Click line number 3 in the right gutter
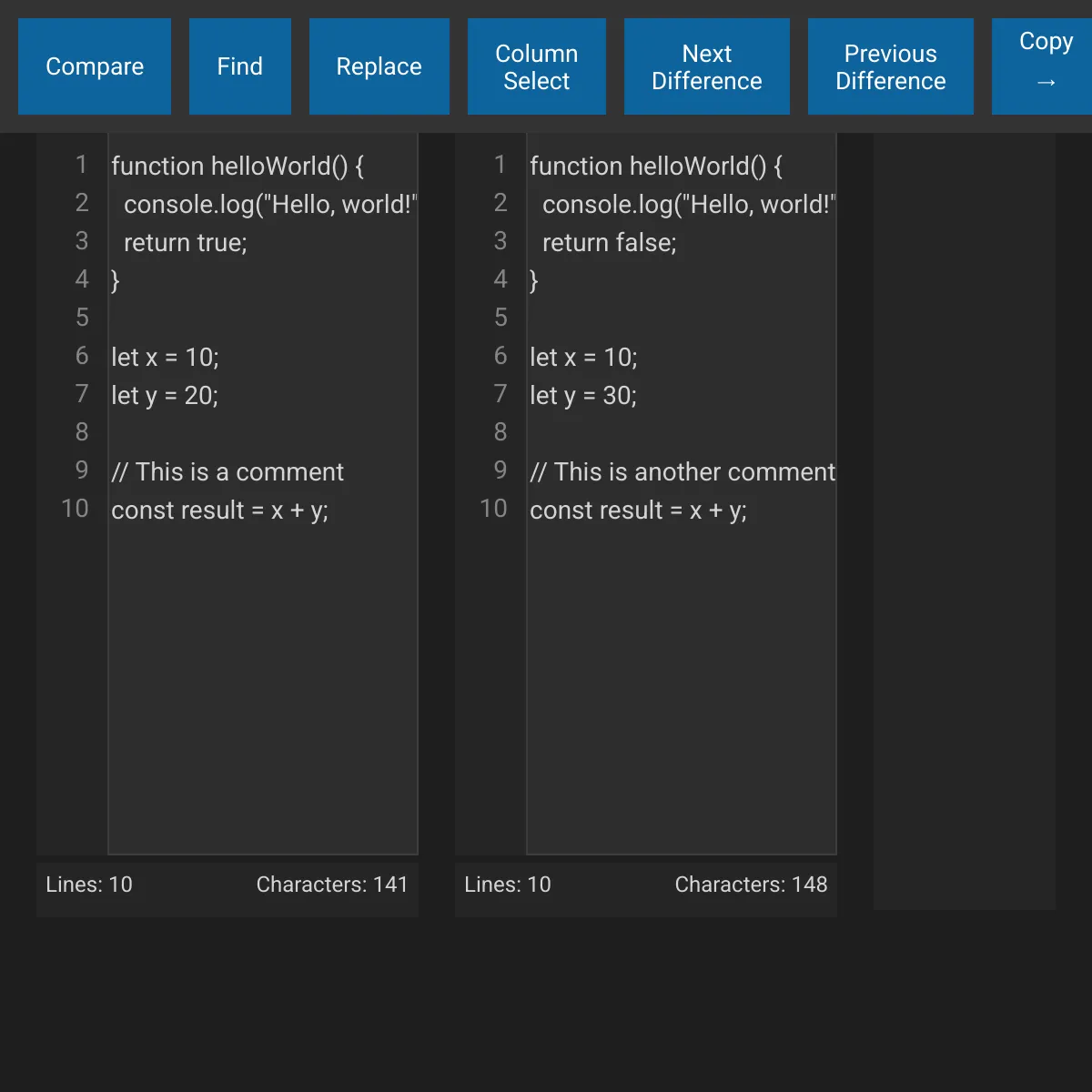 point(500,240)
